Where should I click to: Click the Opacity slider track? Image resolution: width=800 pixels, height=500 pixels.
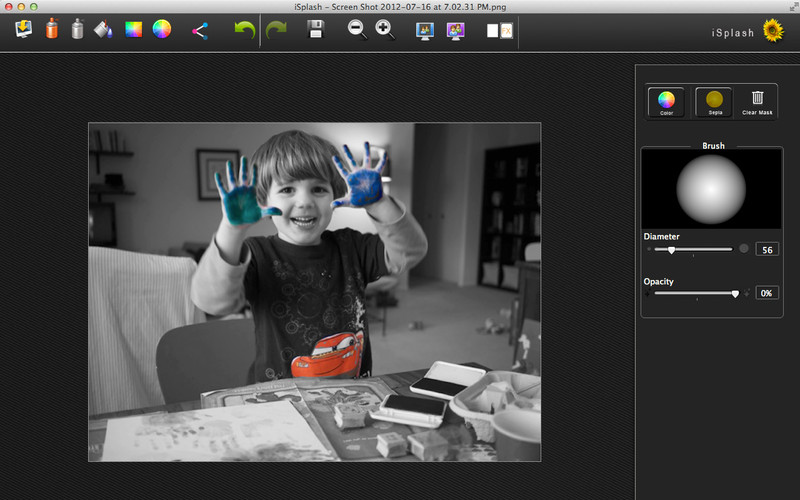pyautogui.click(x=696, y=293)
